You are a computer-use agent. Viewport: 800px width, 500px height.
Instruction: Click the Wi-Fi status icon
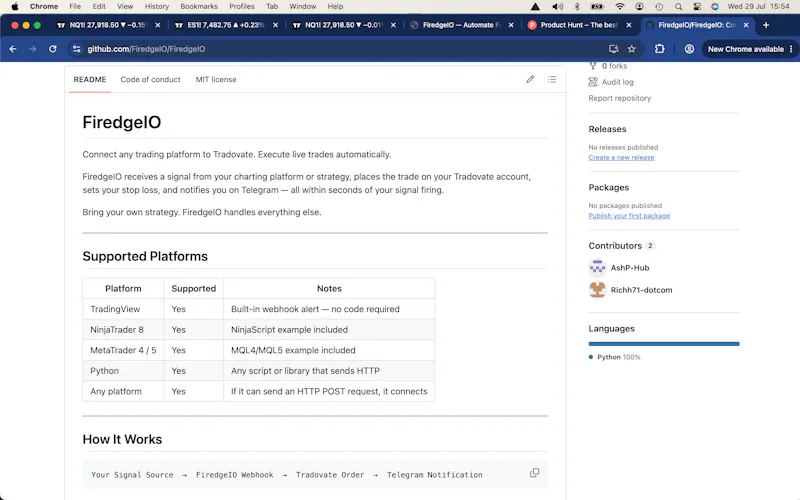point(619,7)
